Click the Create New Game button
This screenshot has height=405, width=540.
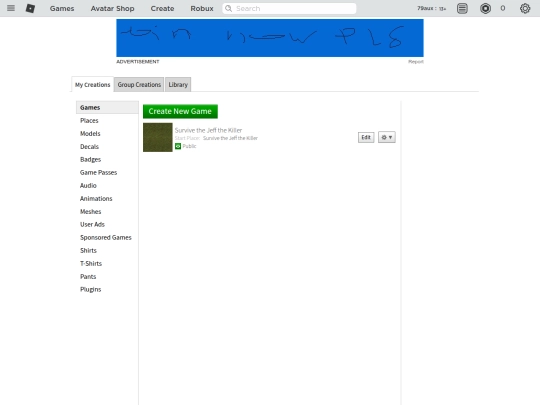(180, 111)
